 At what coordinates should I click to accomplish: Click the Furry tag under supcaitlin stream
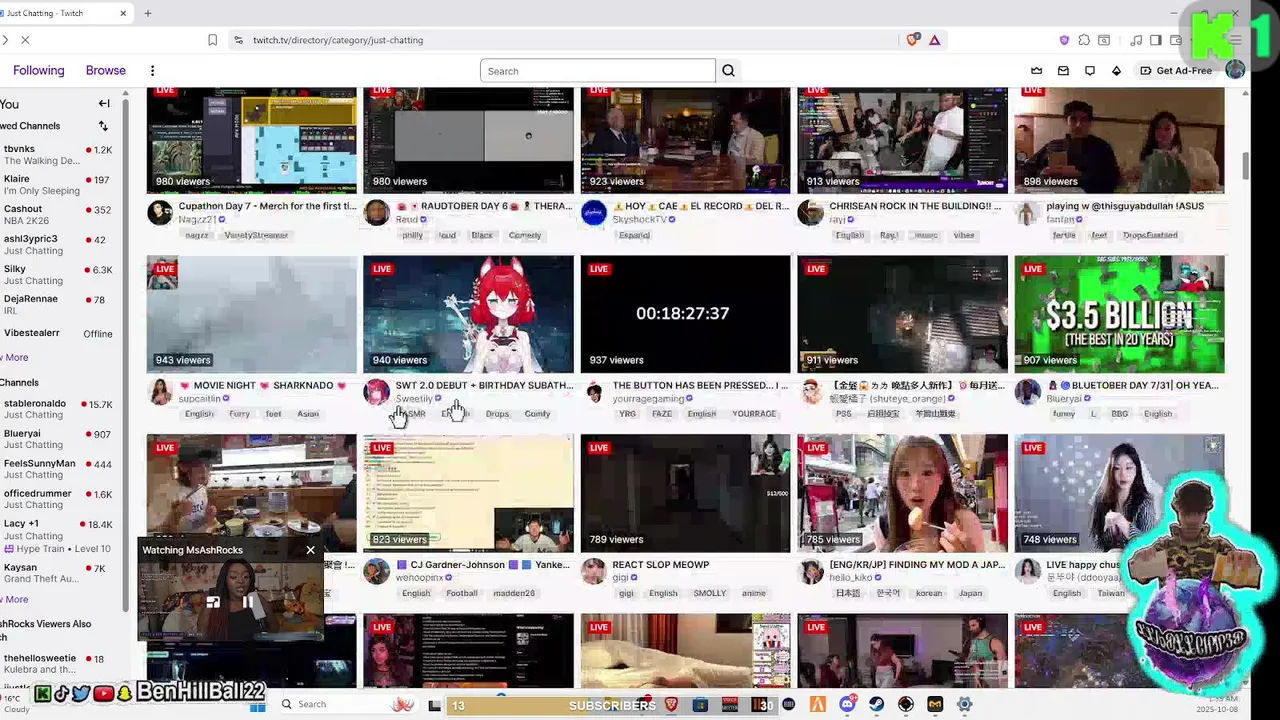(239, 414)
